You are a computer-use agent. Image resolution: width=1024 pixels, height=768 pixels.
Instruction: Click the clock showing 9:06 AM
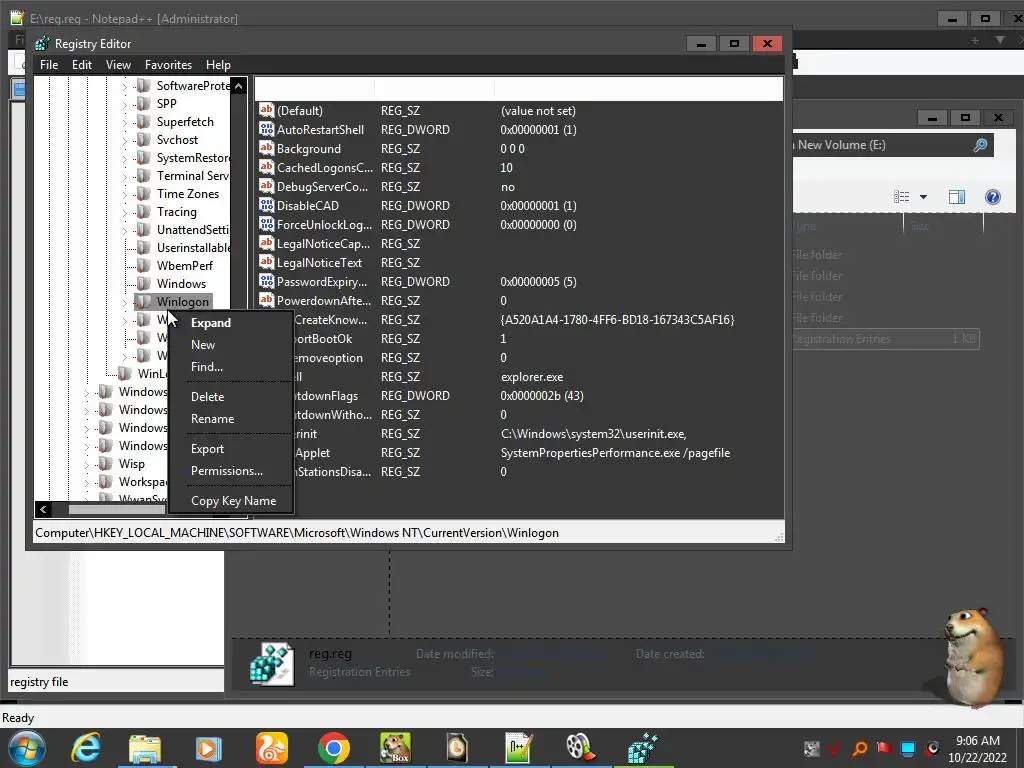978,741
